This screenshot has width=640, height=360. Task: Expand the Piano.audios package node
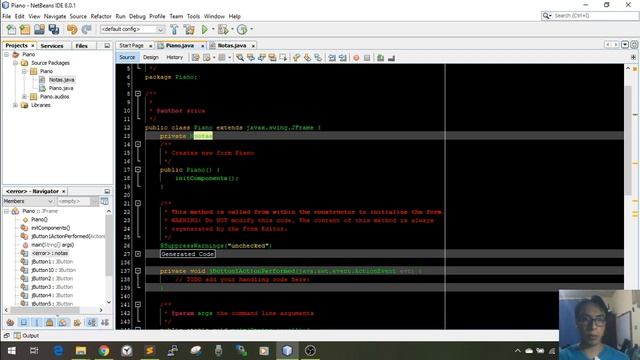point(24,97)
